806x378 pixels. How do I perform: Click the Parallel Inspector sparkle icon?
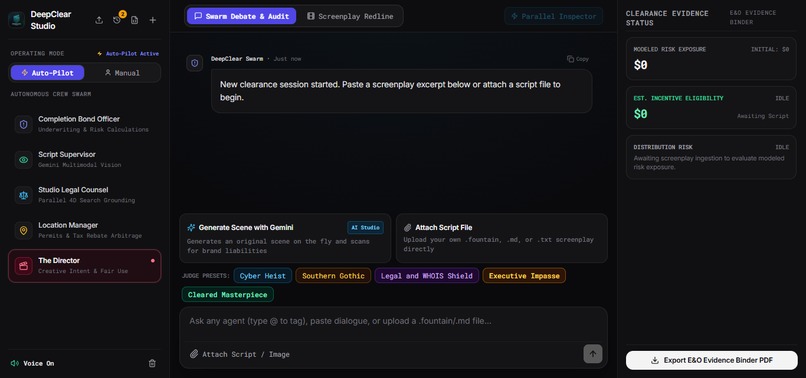(x=514, y=16)
